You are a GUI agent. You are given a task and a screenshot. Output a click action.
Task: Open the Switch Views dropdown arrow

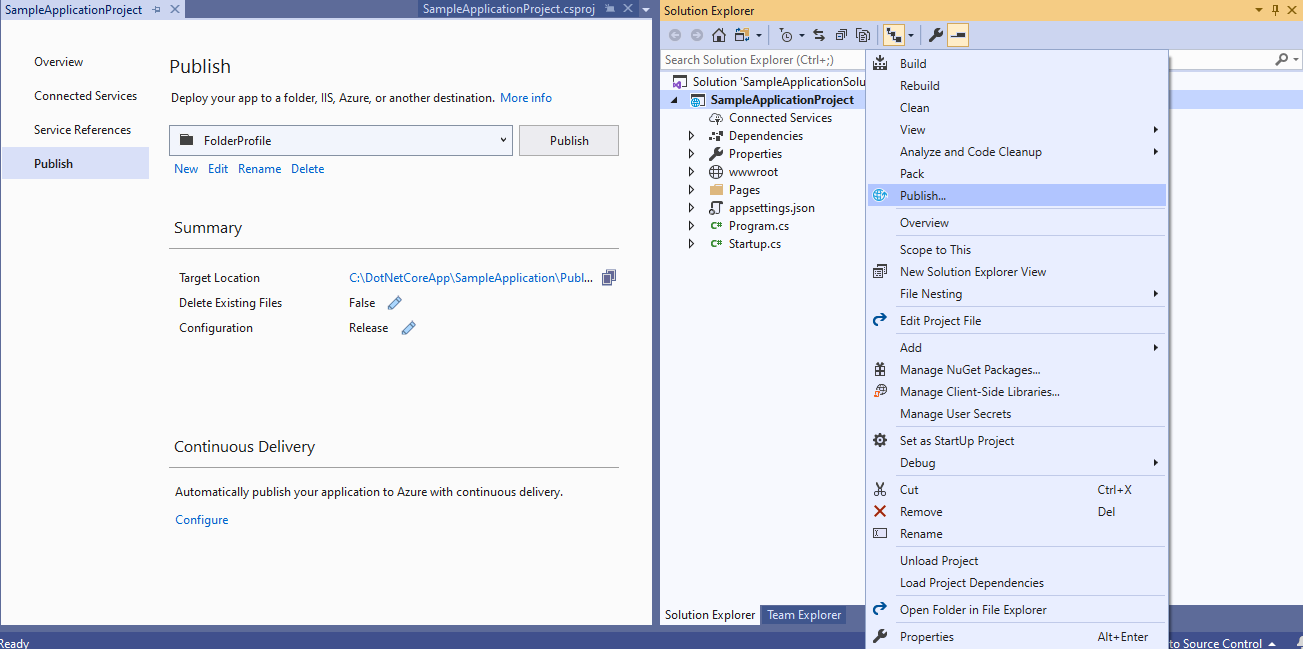click(x=759, y=36)
